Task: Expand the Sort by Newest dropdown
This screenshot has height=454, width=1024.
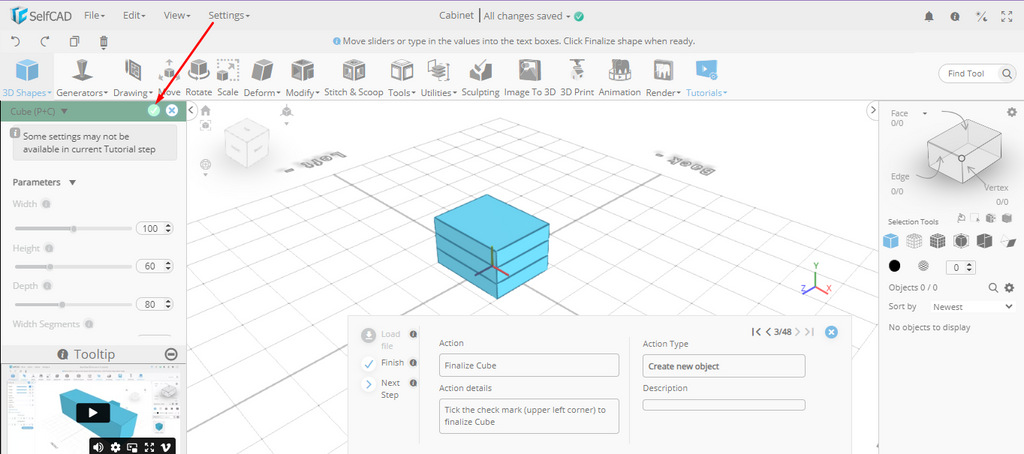Action: coord(965,307)
